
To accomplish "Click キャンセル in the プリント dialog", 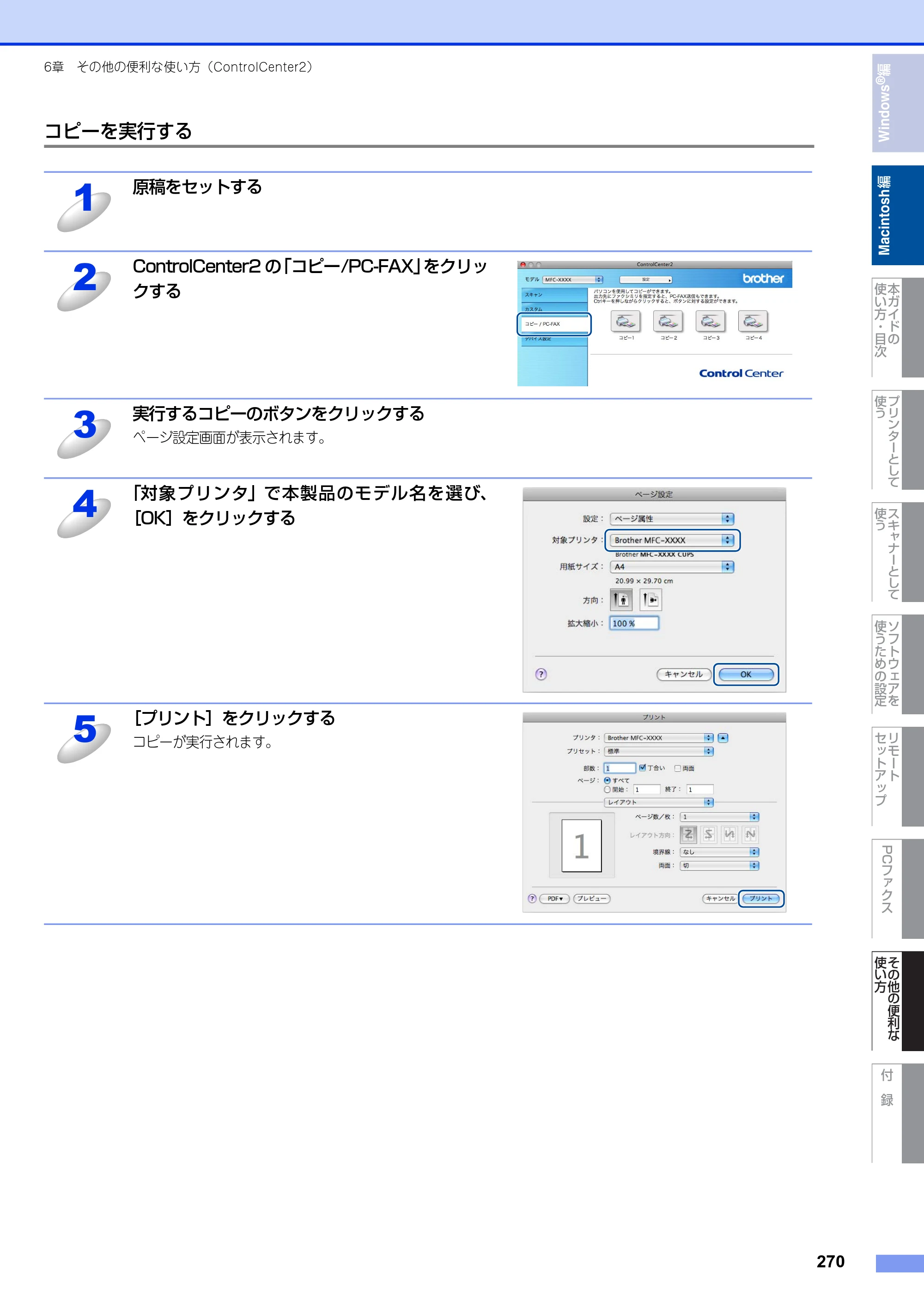I will pos(720,898).
